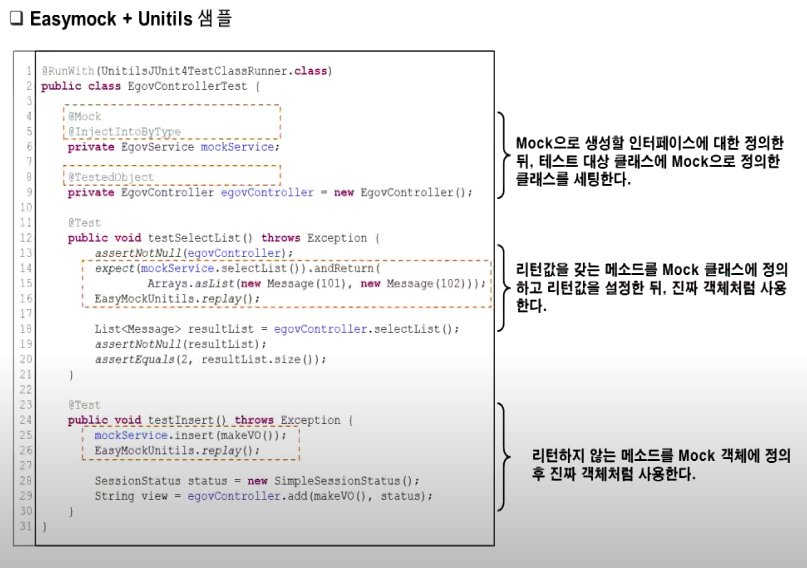Click EasyMockUnitils.replay(); inside testInsert
807x568 pixels.
pyautogui.click(x=177, y=450)
